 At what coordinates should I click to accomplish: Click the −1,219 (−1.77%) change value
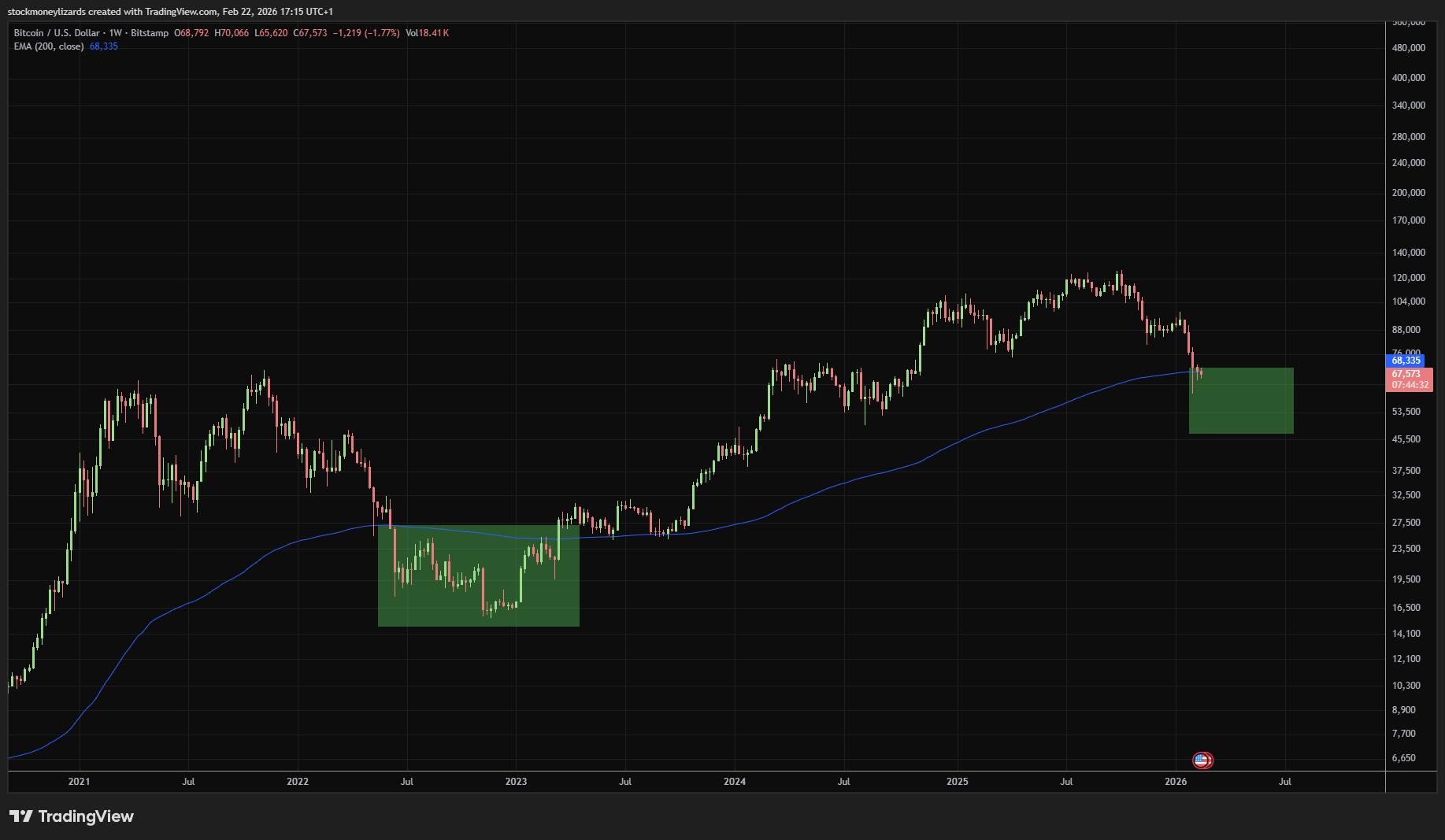(x=366, y=33)
